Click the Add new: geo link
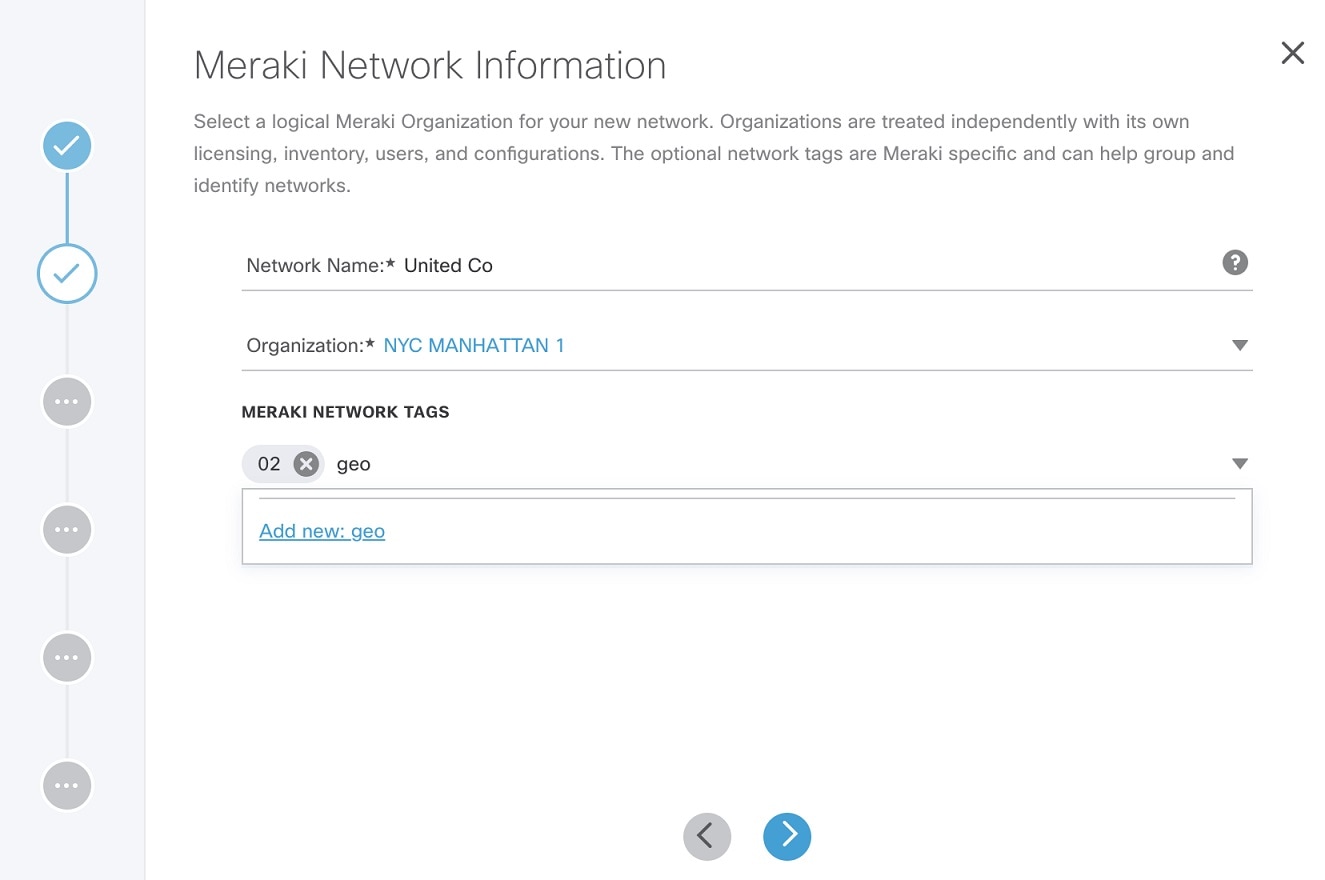 pyautogui.click(x=322, y=531)
